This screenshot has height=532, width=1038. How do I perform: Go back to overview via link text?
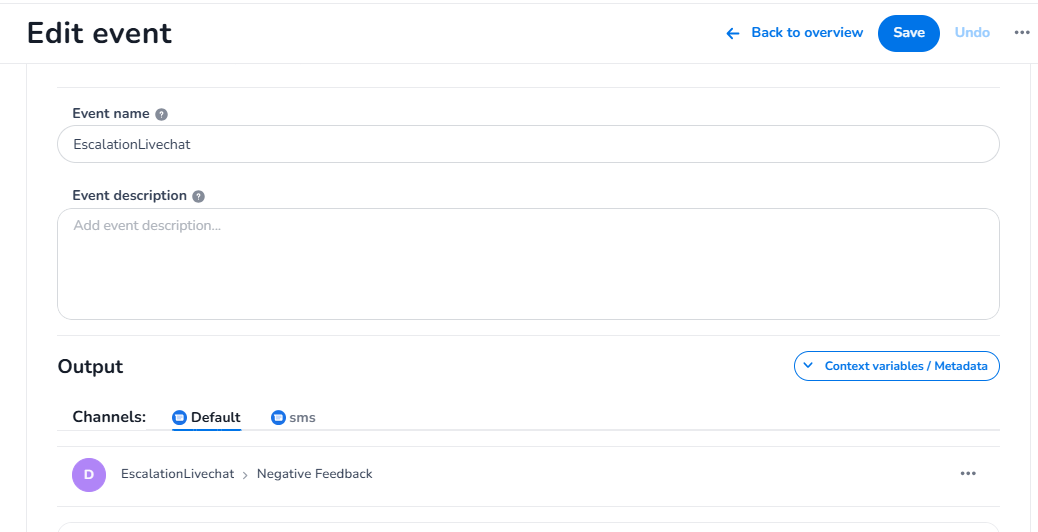coord(806,33)
